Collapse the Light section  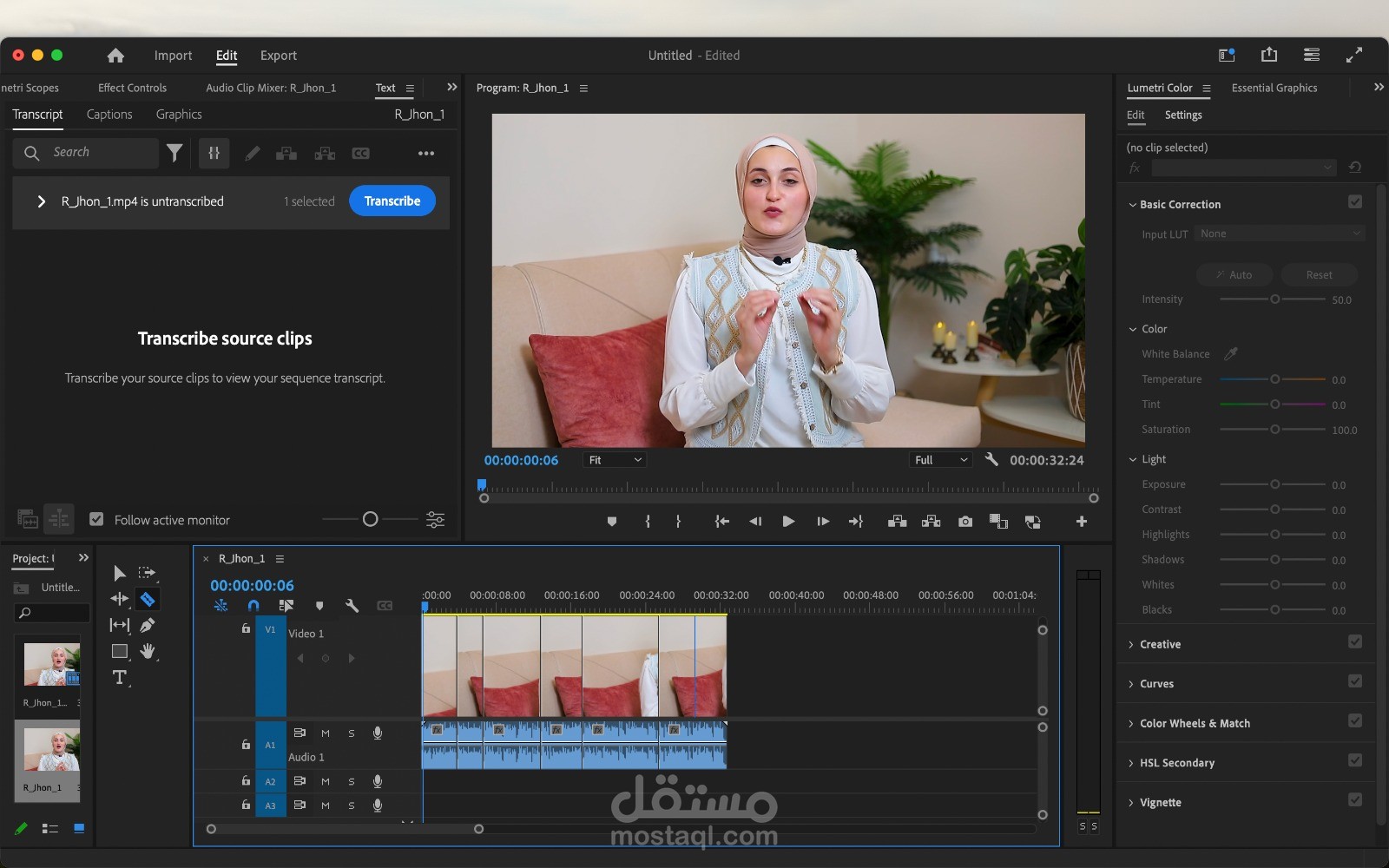coord(1133,459)
